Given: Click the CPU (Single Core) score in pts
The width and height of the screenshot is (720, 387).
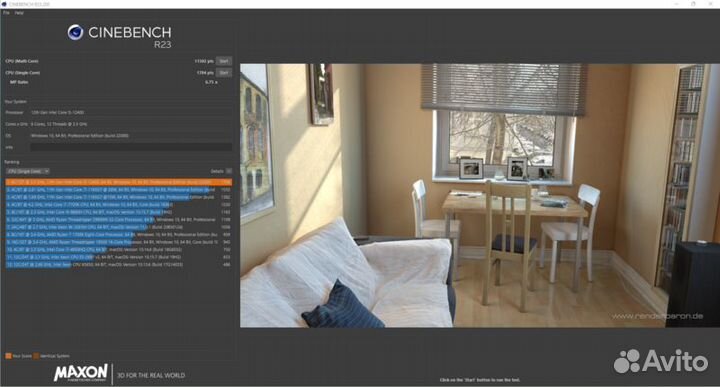Looking at the screenshot, I should [x=205, y=73].
